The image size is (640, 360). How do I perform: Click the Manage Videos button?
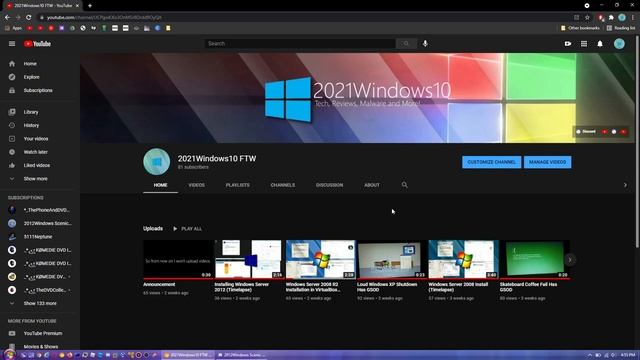click(547, 162)
